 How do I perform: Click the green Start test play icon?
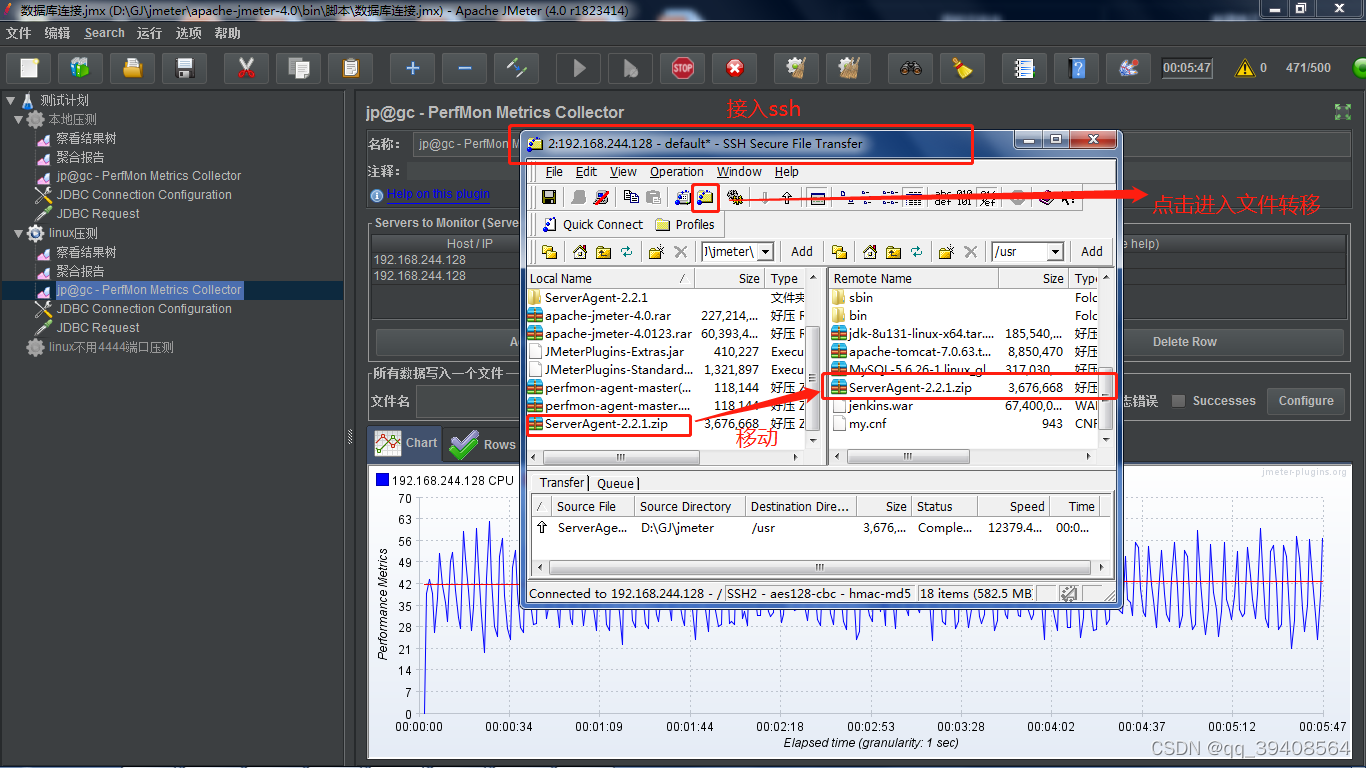579,68
